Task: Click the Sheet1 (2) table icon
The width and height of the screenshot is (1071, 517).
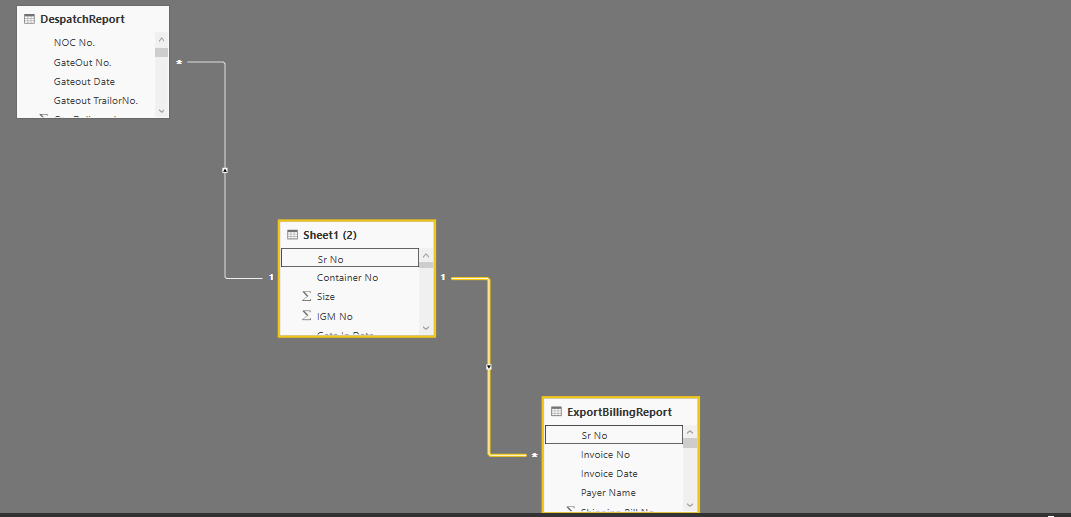Action: [x=292, y=235]
